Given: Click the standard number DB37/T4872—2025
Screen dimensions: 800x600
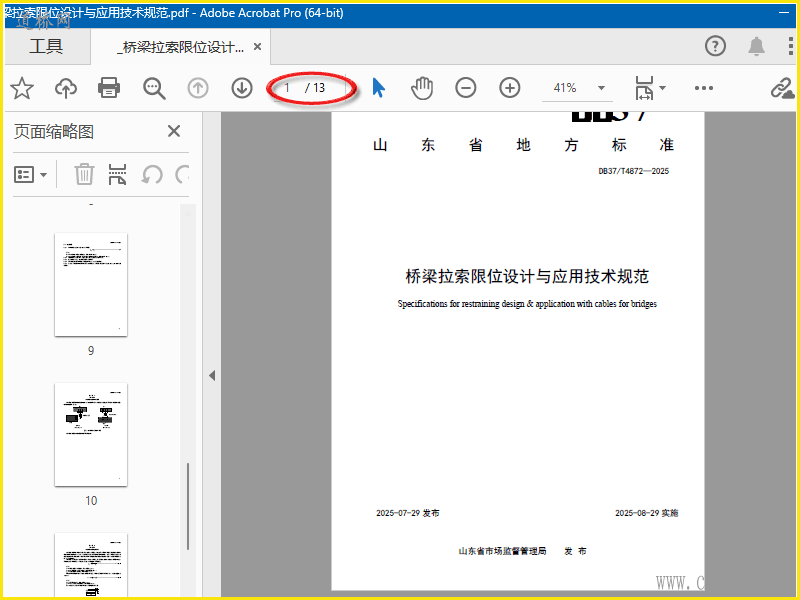Looking at the screenshot, I should pos(634,171).
